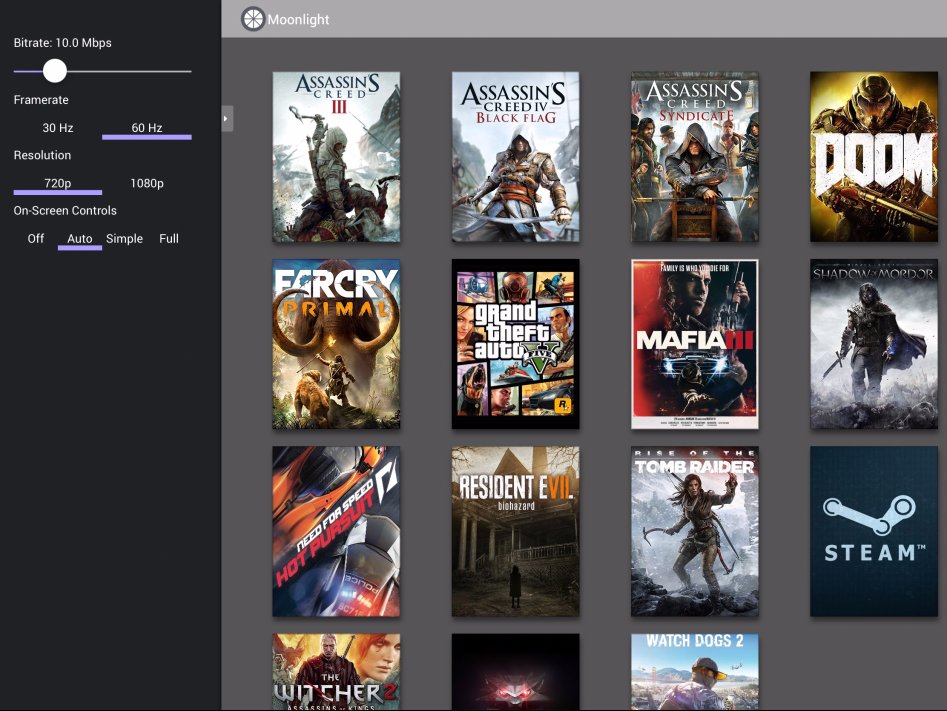
Task: Set On-Screen Controls to Off
Action: point(36,239)
